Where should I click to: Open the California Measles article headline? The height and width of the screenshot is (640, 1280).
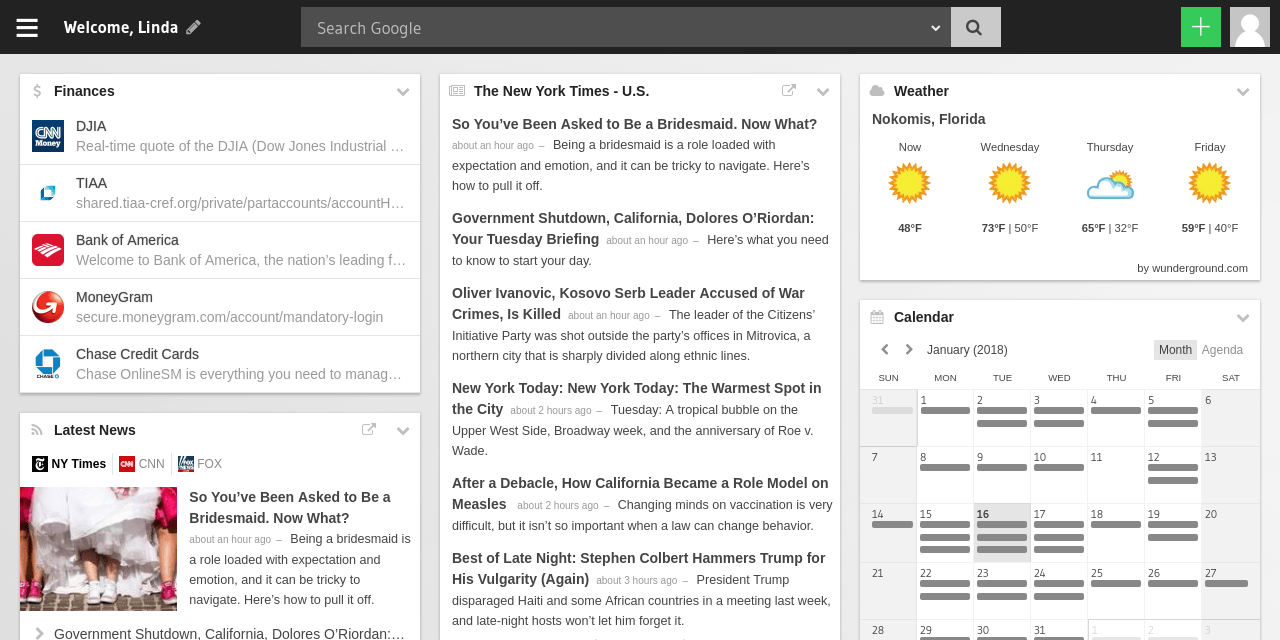[640, 493]
